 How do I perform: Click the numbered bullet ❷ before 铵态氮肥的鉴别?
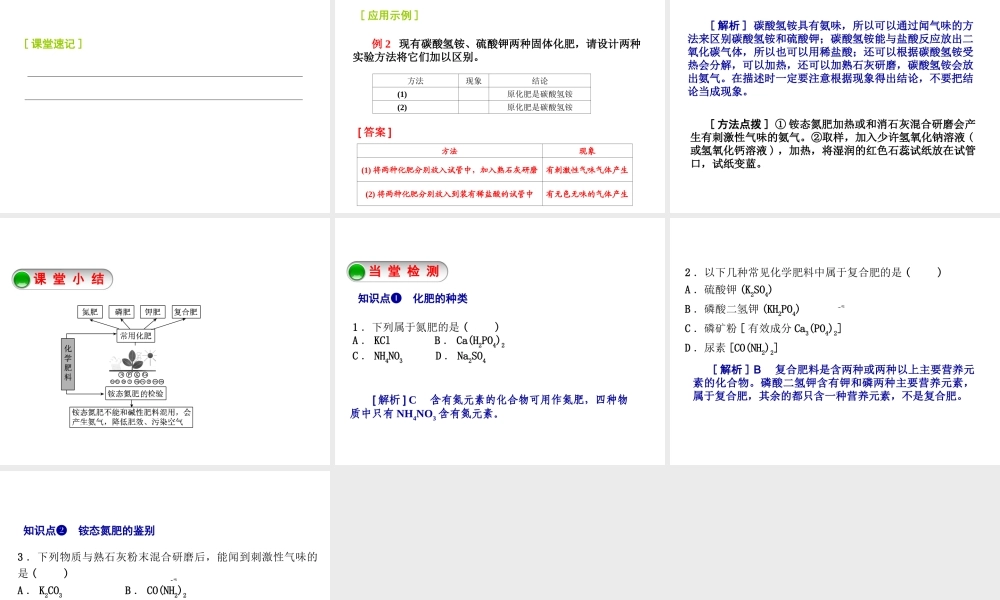[62, 530]
